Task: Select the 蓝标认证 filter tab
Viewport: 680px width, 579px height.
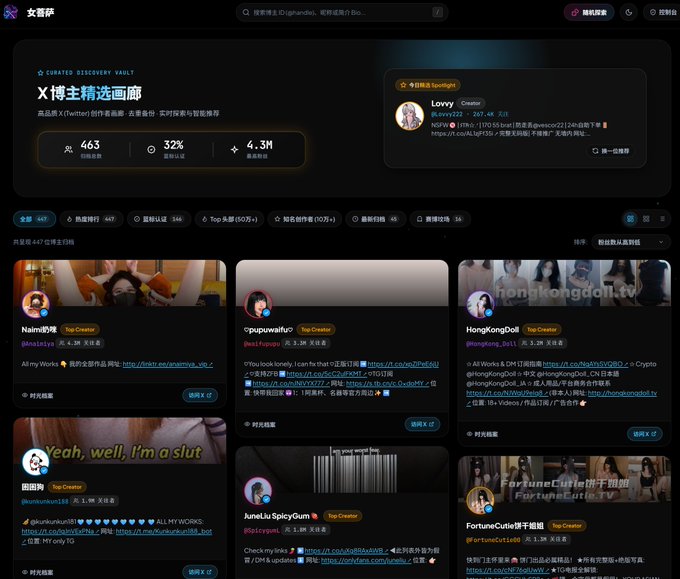Action: (159, 219)
